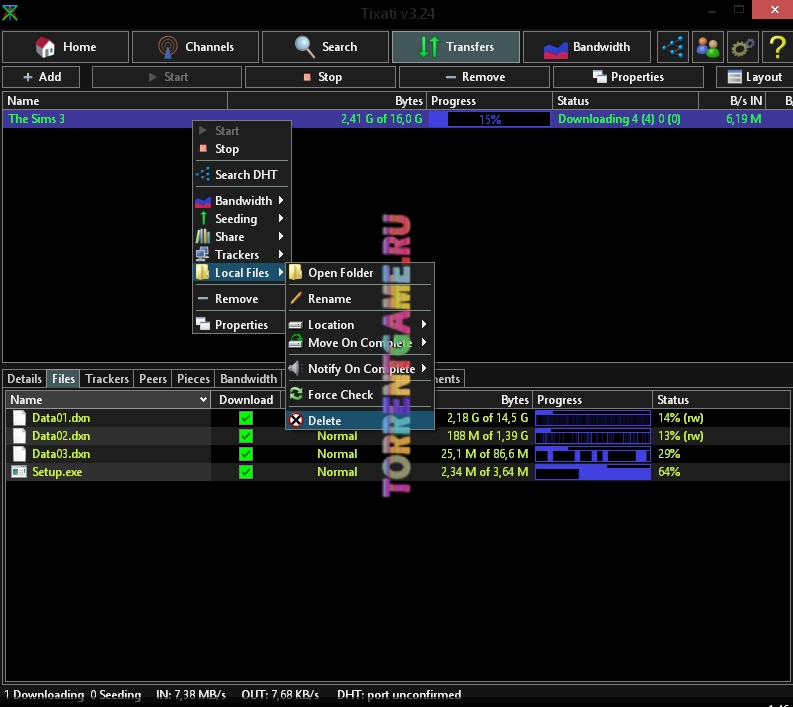The height and width of the screenshot is (707, 793).
Task: Click the file icon of Data02.dxn
Action: pyautogui.click(x=19, y=436)
